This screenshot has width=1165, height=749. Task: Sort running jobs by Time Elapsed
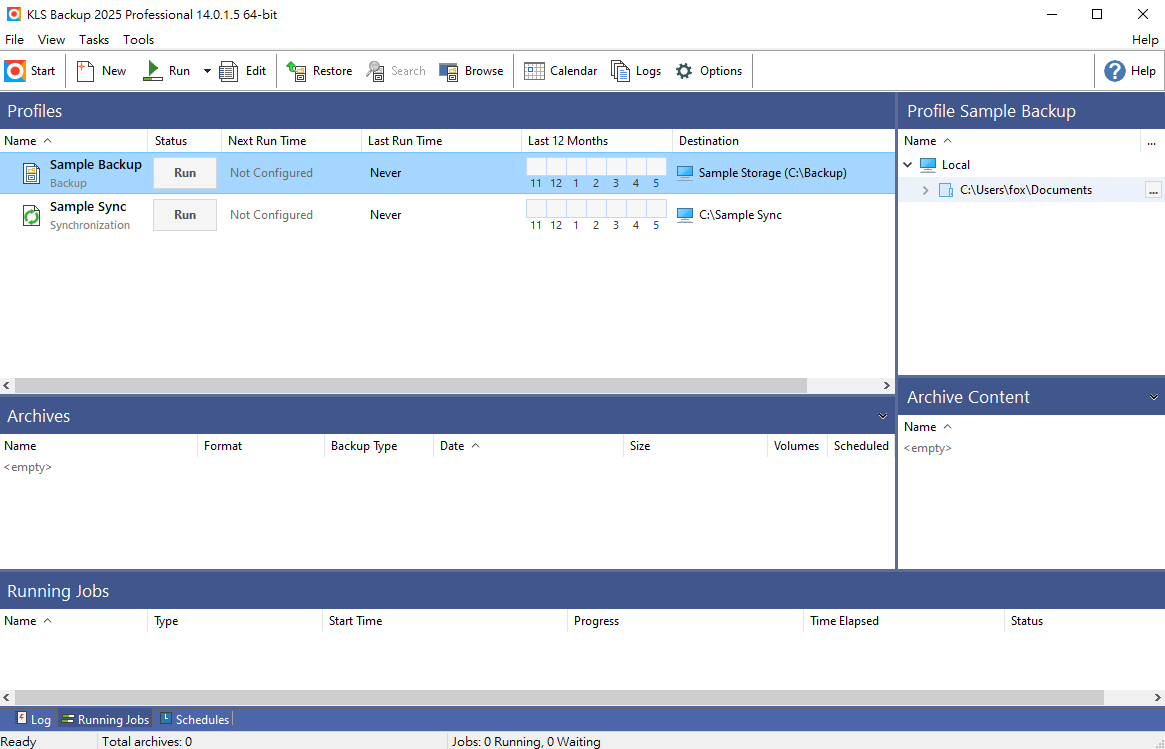[x=903, y=621]
